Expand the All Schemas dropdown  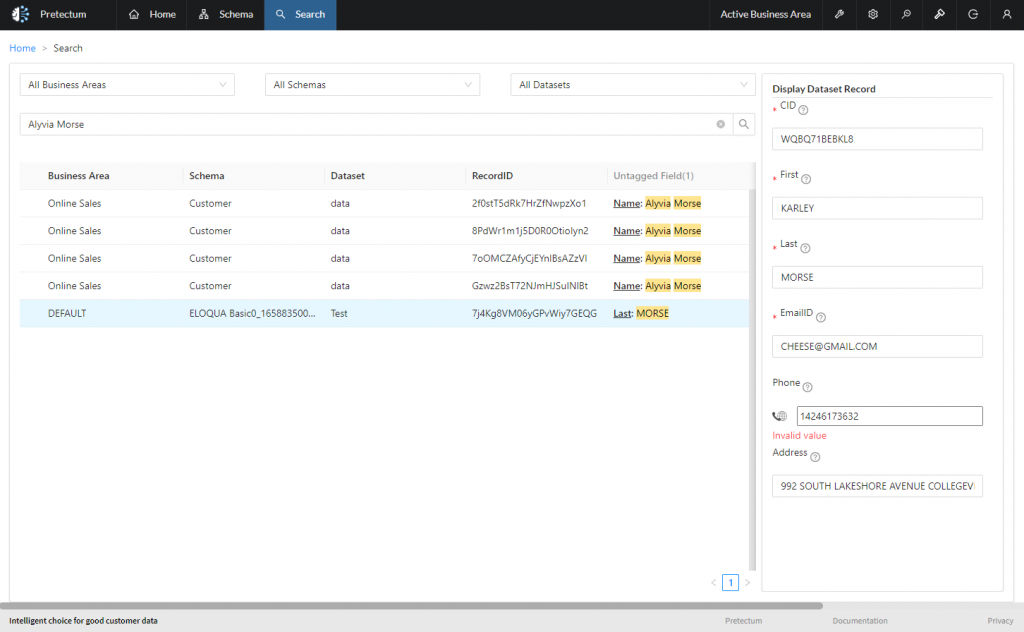pos(372,85)
